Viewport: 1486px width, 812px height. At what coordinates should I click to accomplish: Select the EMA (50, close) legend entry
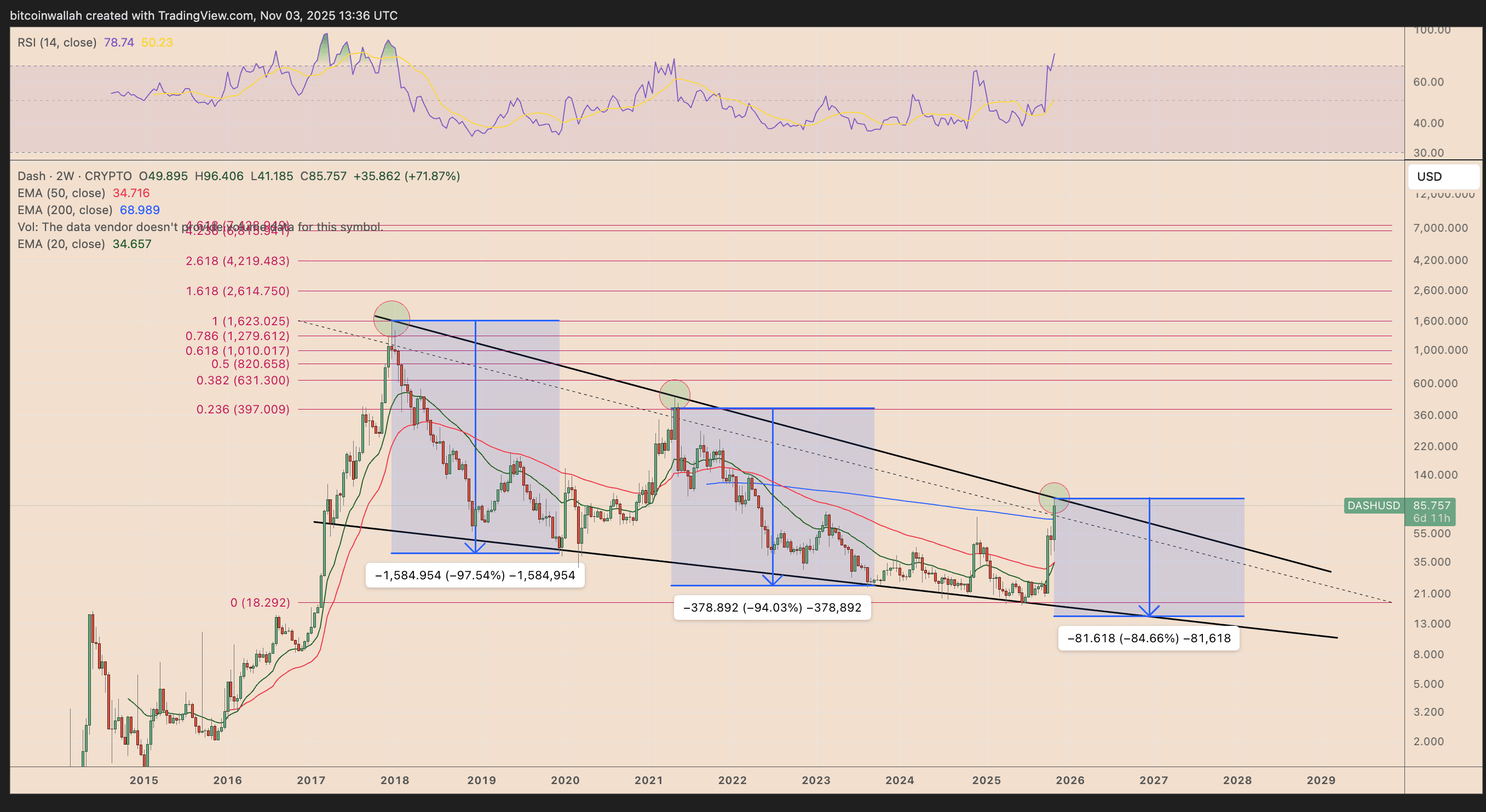[61, 193]
